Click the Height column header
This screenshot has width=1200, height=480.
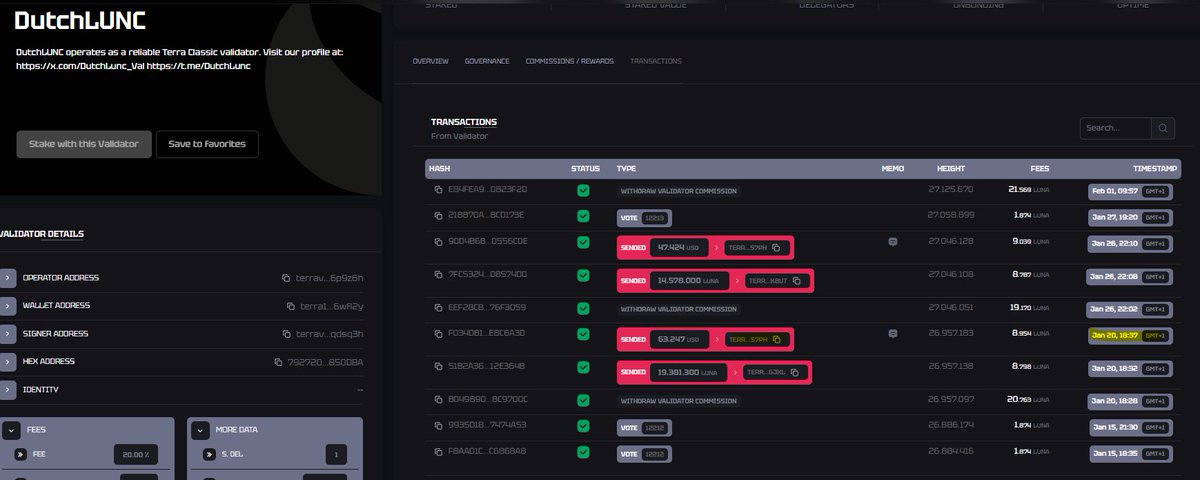951,168
